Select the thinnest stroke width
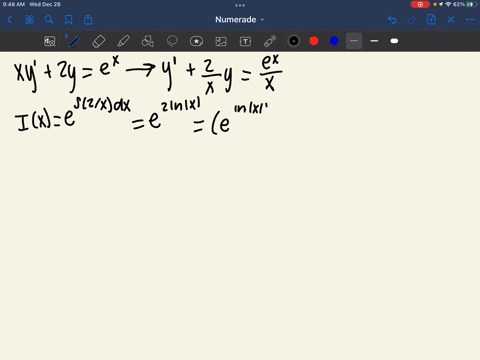The image size is (480, 360). pyautogui.click(x=354, y=41)
